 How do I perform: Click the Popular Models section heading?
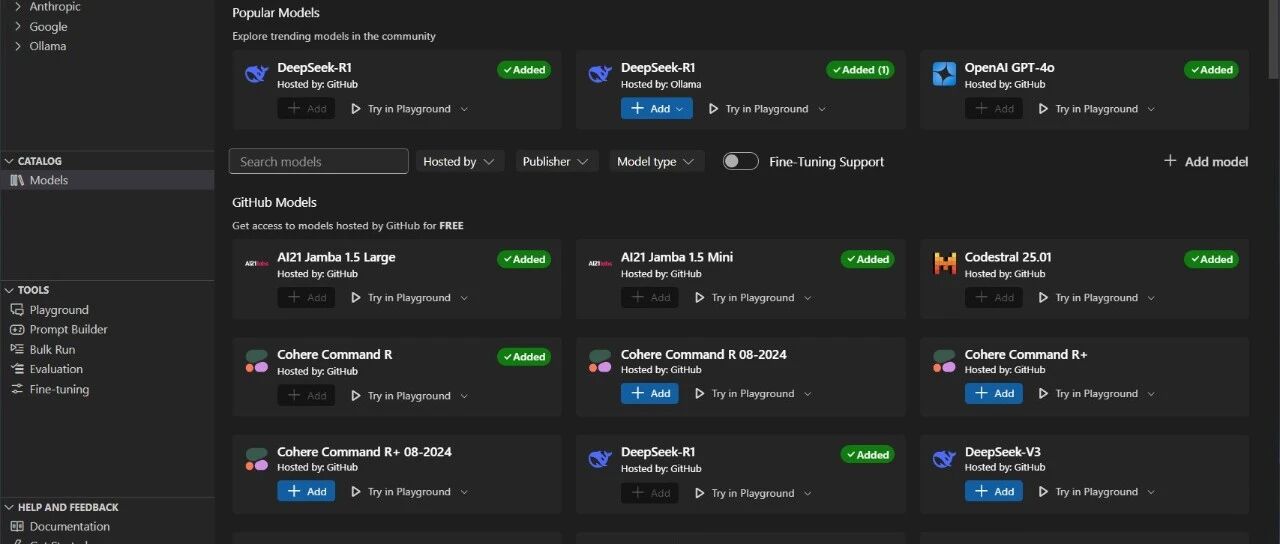click(276, 13)
